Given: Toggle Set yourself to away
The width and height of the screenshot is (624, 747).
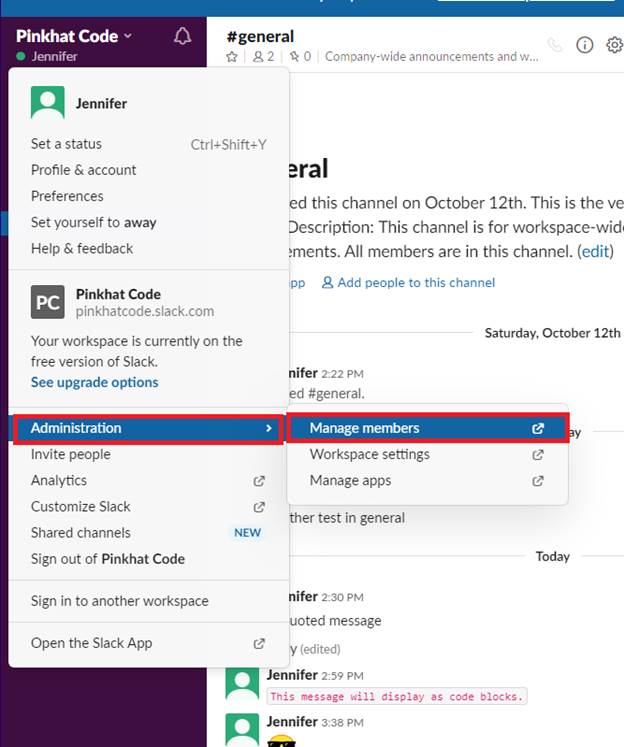Looking at the screenshot, I should pyautogui.click(x=93, y=222).
